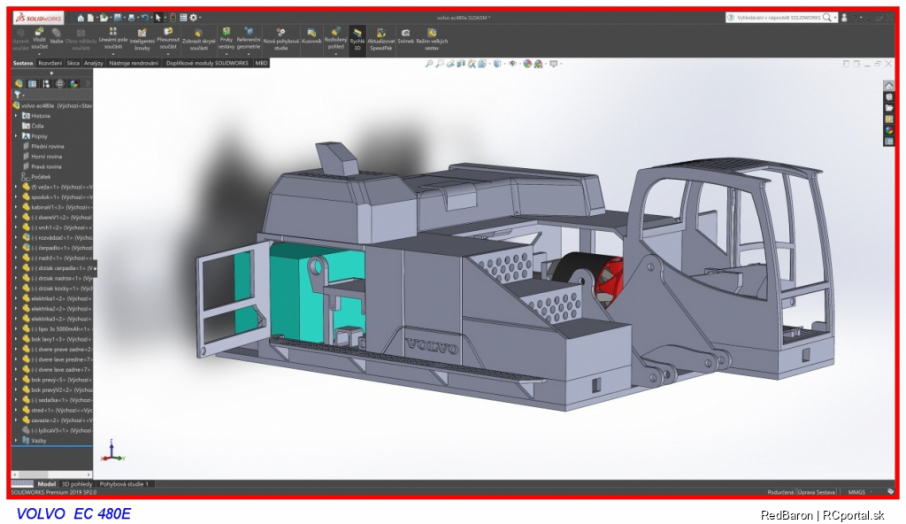Click the Snímek (snapshot) tool
This screenshot has width=906, height=524.
tap(406, 36)
